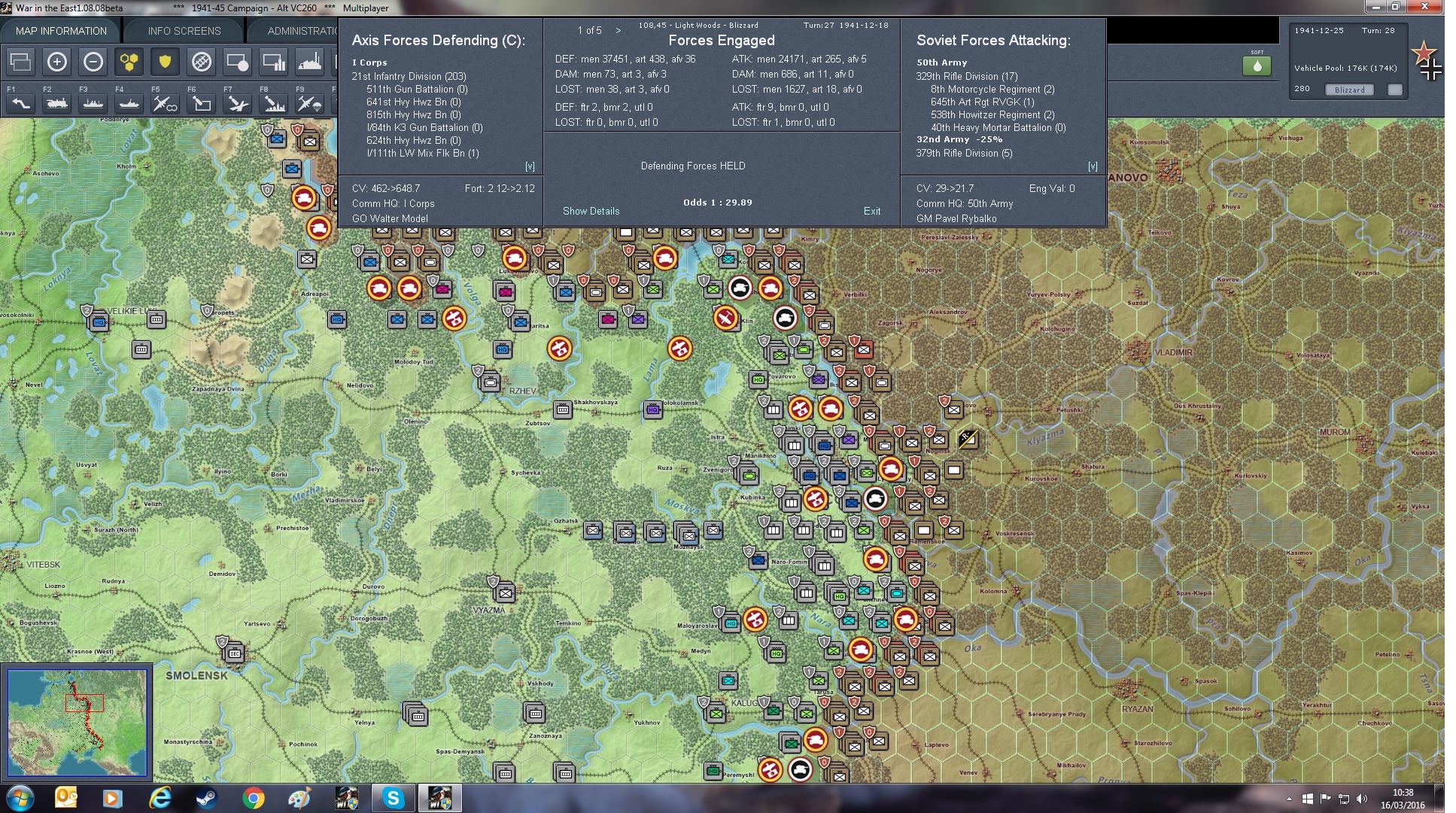Click the minimap overview thumbnail
The height and width of the screenshot is (813, 1456).
tap(77, 723)
